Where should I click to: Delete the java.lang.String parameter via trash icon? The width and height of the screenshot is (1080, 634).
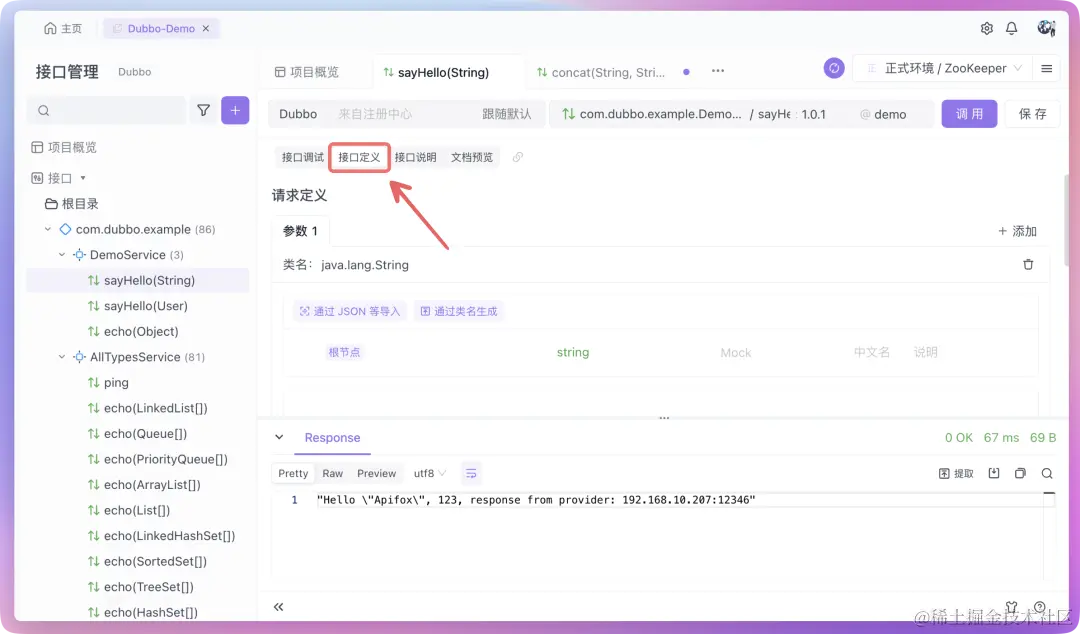[x=1028, y=264]
